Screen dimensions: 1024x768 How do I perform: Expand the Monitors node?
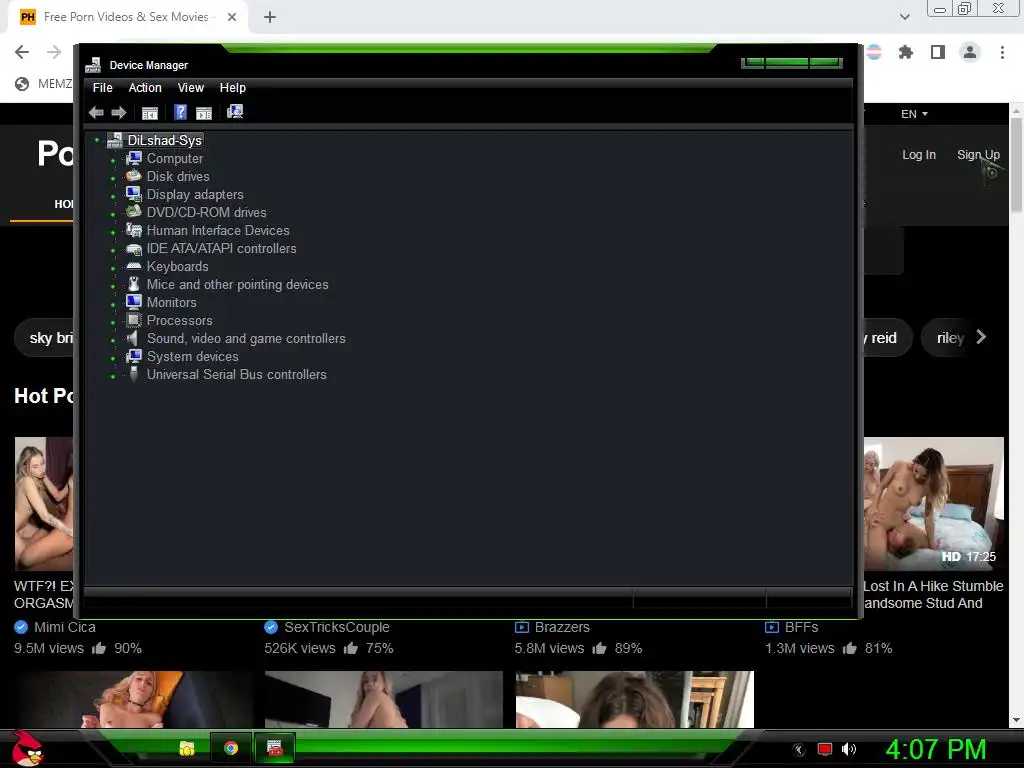113,304
